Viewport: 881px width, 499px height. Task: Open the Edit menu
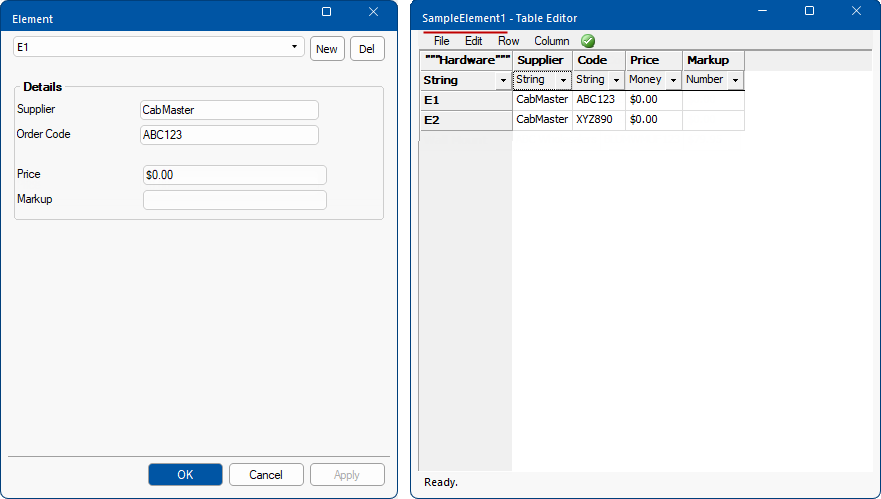point(473,41)
